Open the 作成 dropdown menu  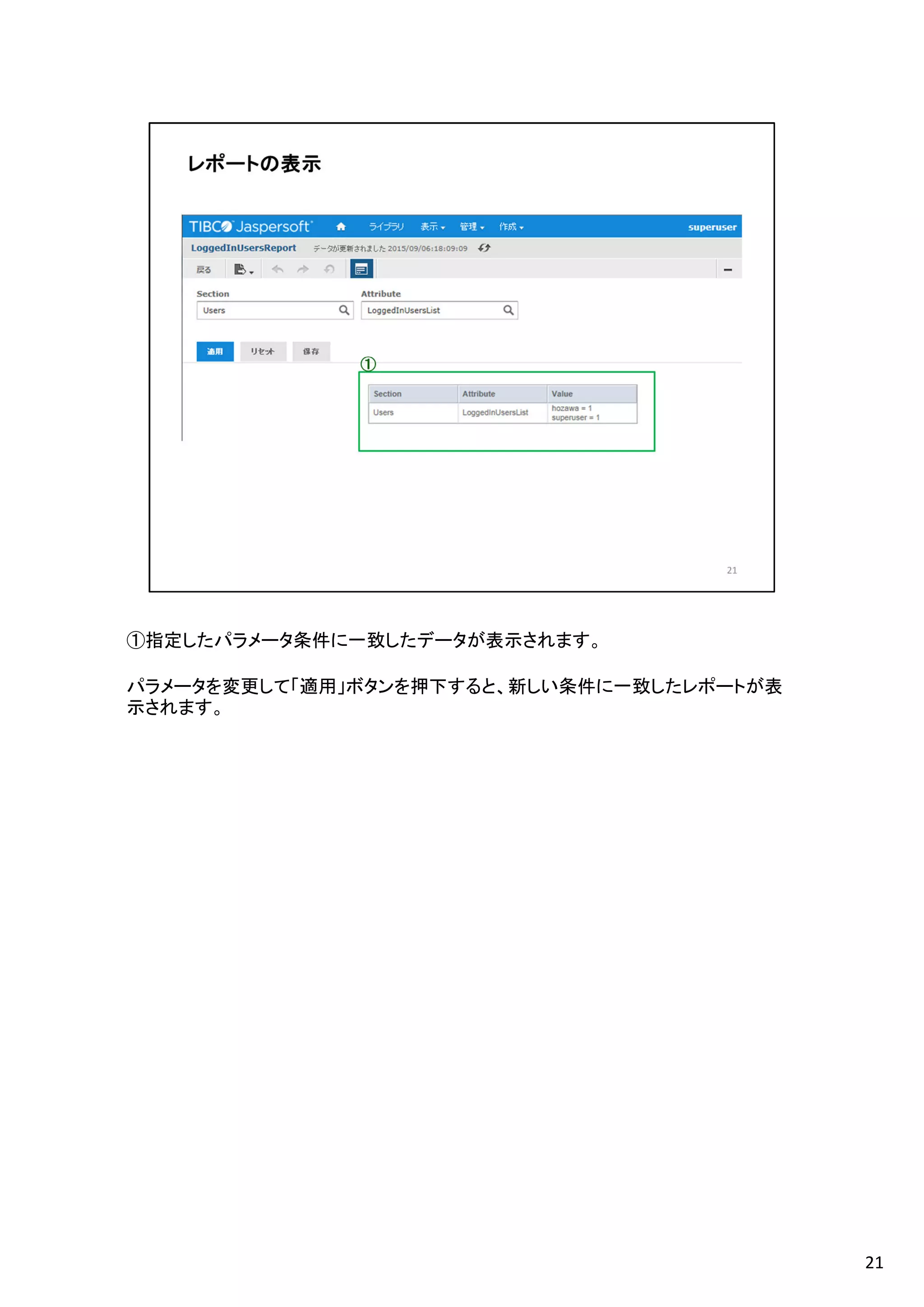pos(511,227)
